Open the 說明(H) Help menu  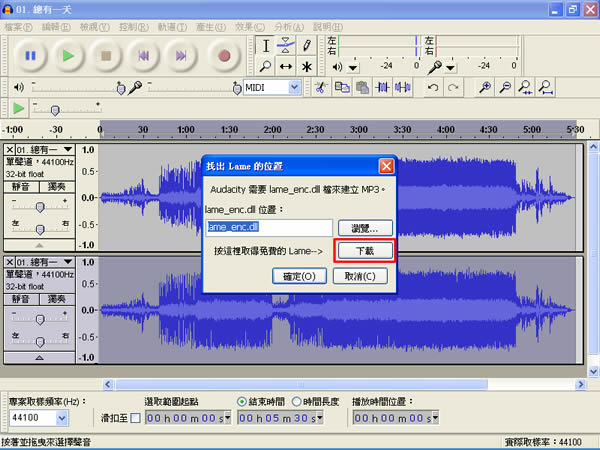[328, 27]
